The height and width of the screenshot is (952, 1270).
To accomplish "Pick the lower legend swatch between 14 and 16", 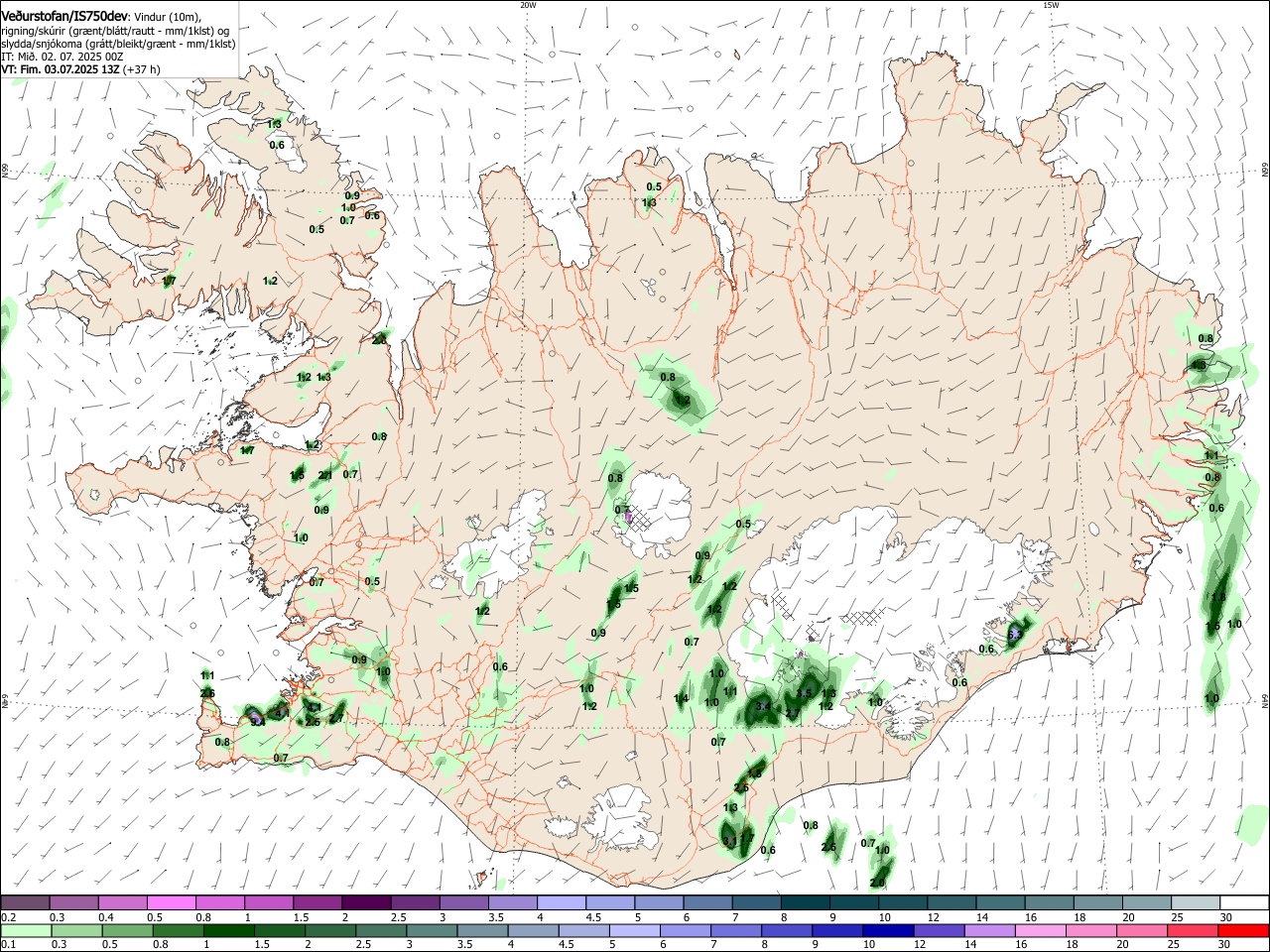I will (x=987, y=930).
